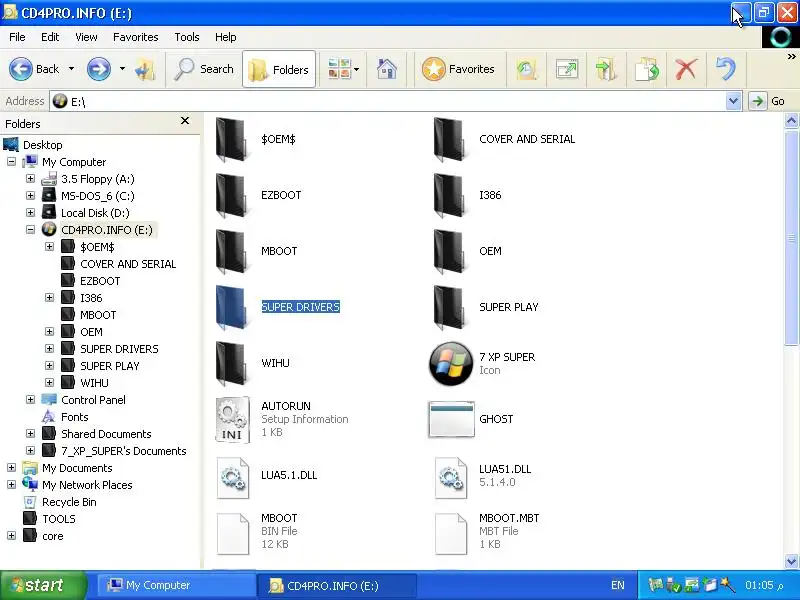Viewport: 800px width, 600px height.
Task: Expand $OEM$ in the folder tree
Action: coord(49,246)
